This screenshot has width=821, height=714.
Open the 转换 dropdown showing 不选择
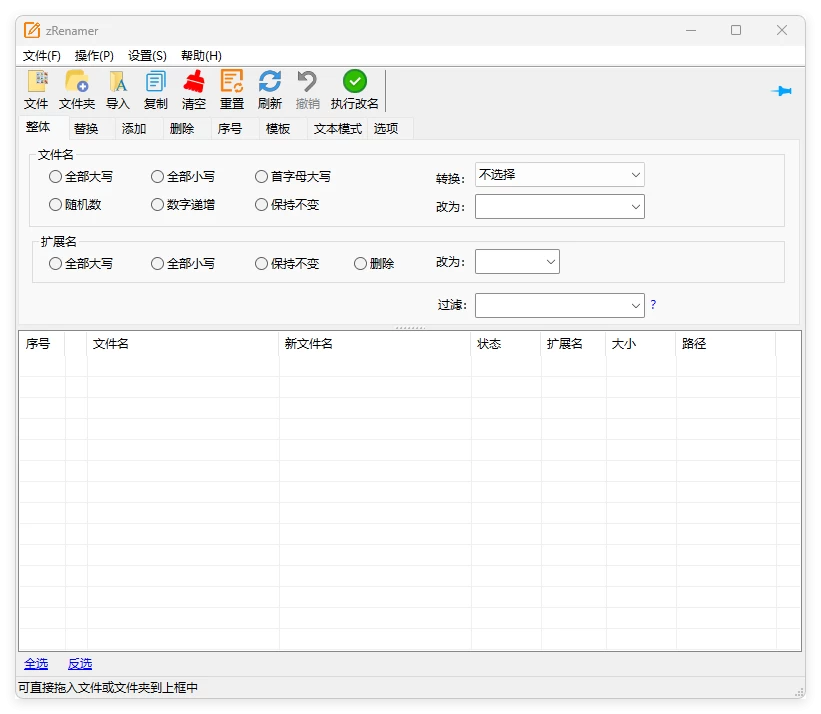pyautogui.click(x=559, y=174)
